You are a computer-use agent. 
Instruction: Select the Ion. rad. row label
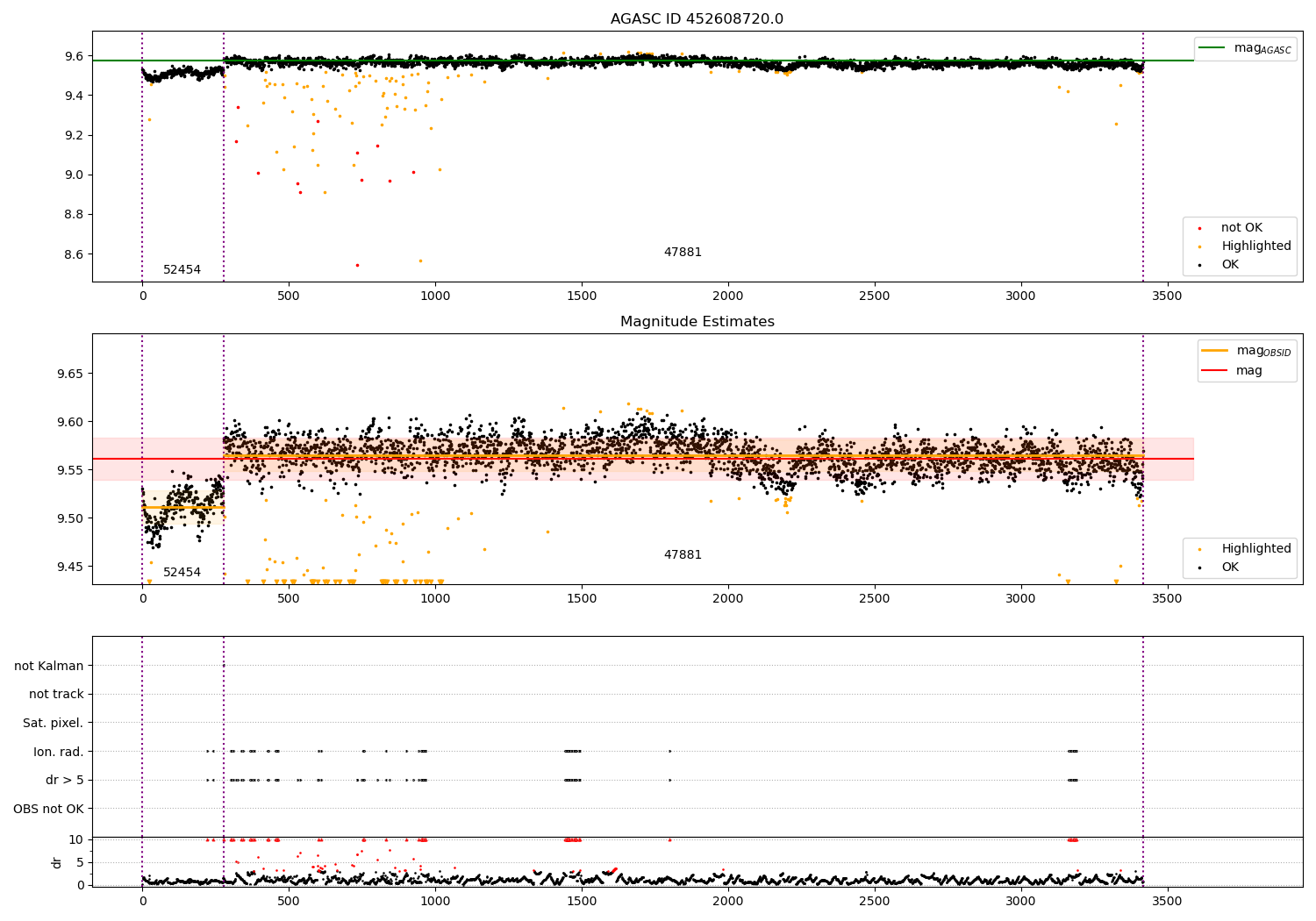click(x=59, y=752)
